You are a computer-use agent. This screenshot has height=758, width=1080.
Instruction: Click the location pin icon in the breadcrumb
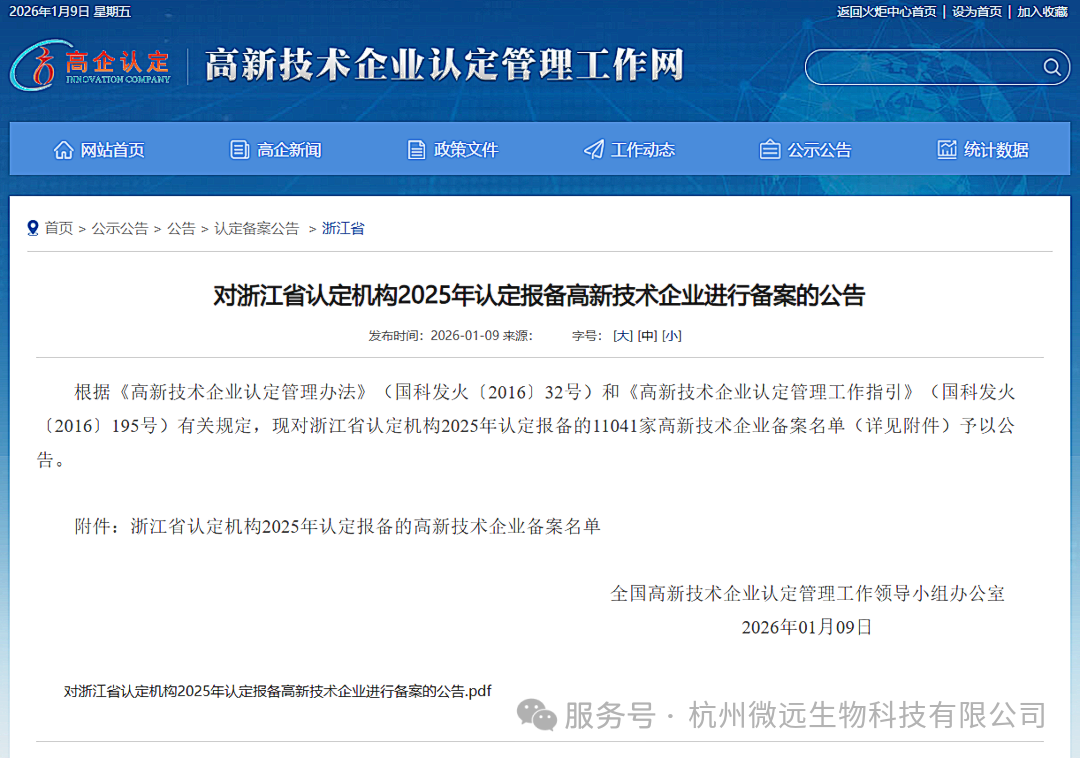[x=31, y=228]
